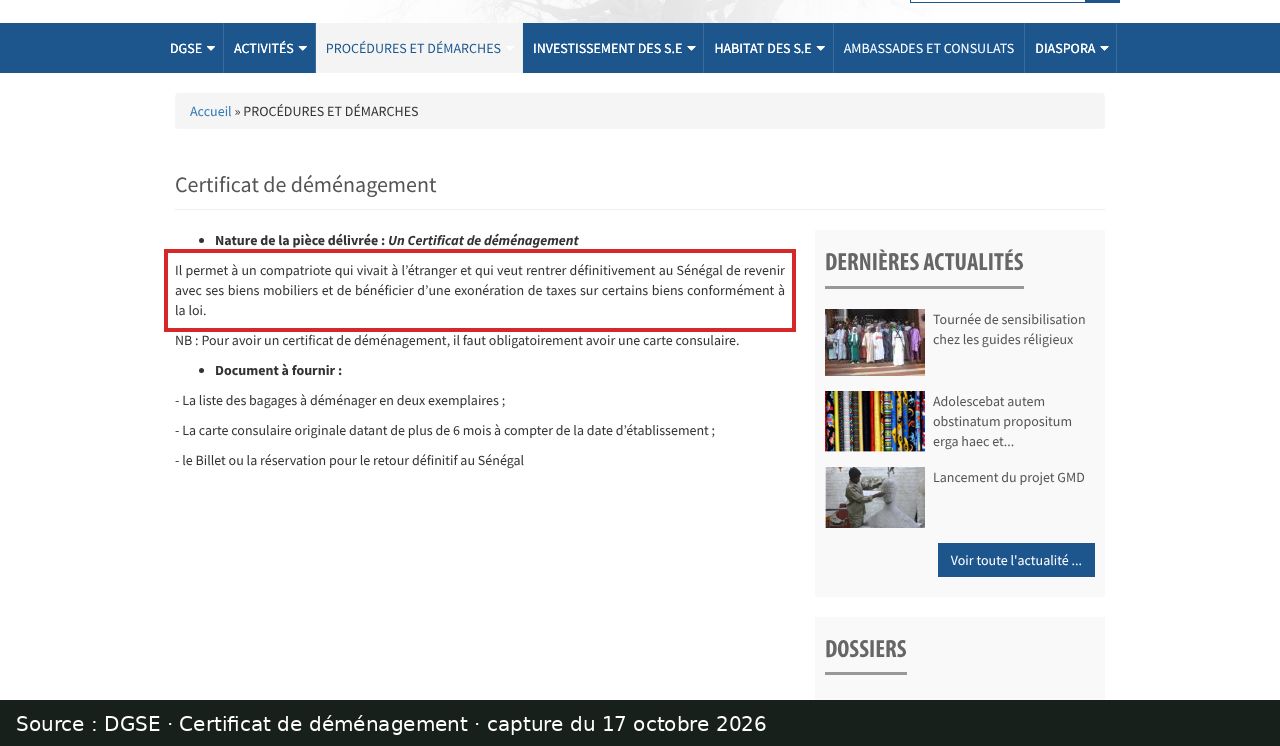Click 'La carte consulaire originale' line

coord(445,430)
